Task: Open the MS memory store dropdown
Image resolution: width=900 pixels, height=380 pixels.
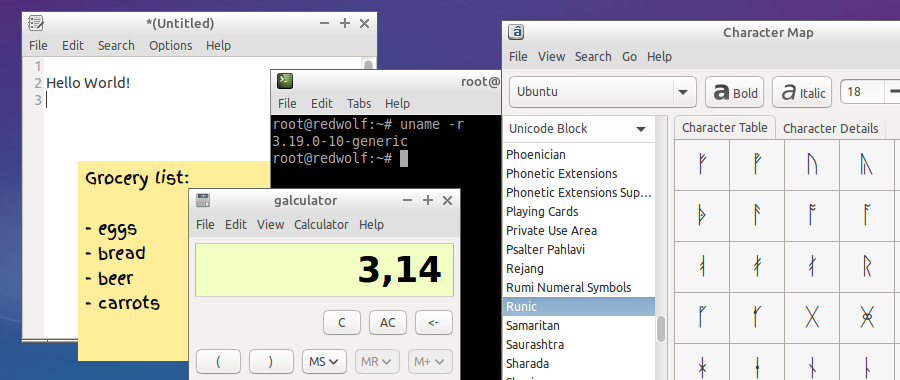Action: click(x=324, y=362)
